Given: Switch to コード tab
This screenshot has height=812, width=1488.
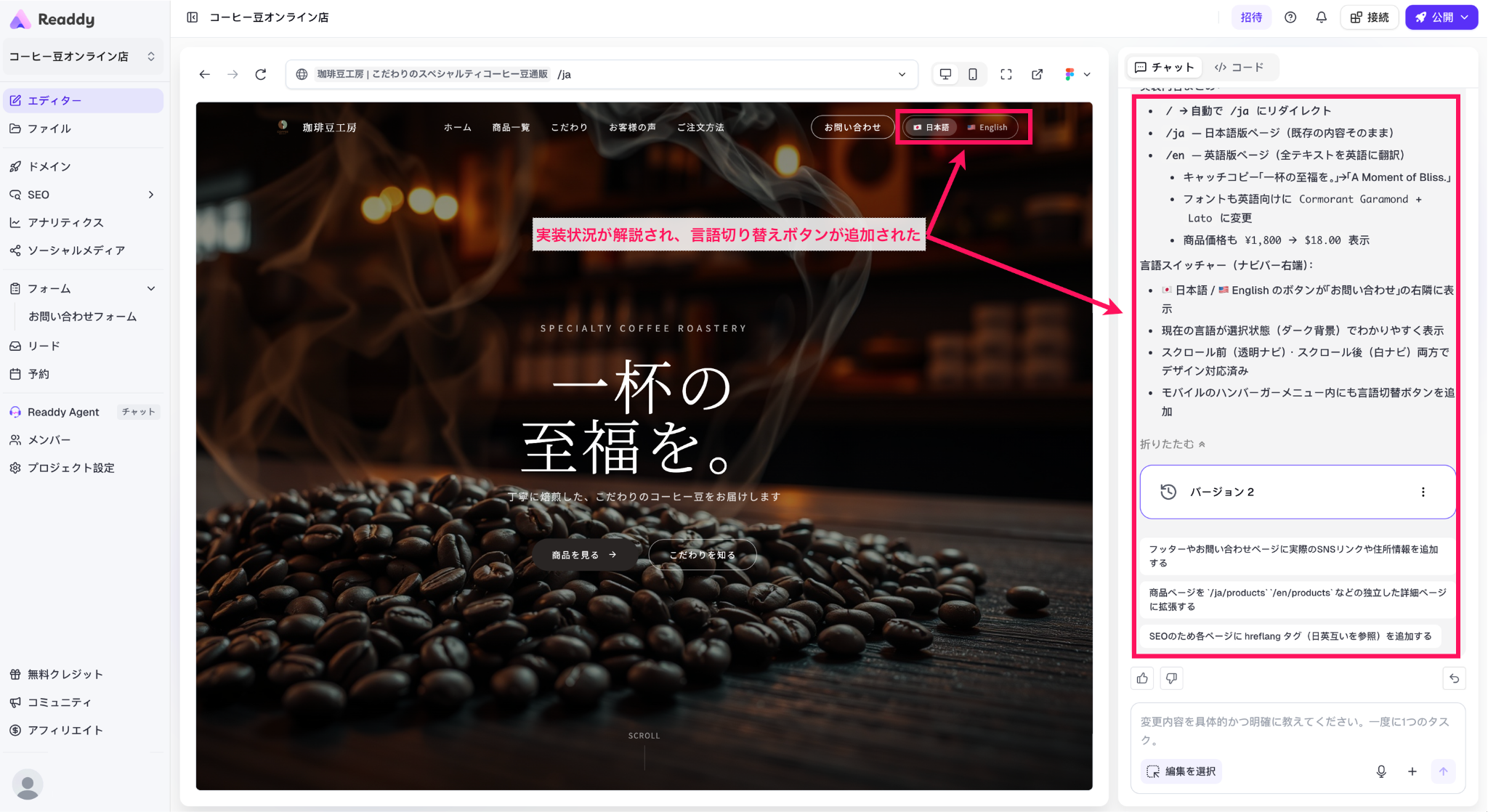Looking at the screenshot, I should pos(1240,67).
